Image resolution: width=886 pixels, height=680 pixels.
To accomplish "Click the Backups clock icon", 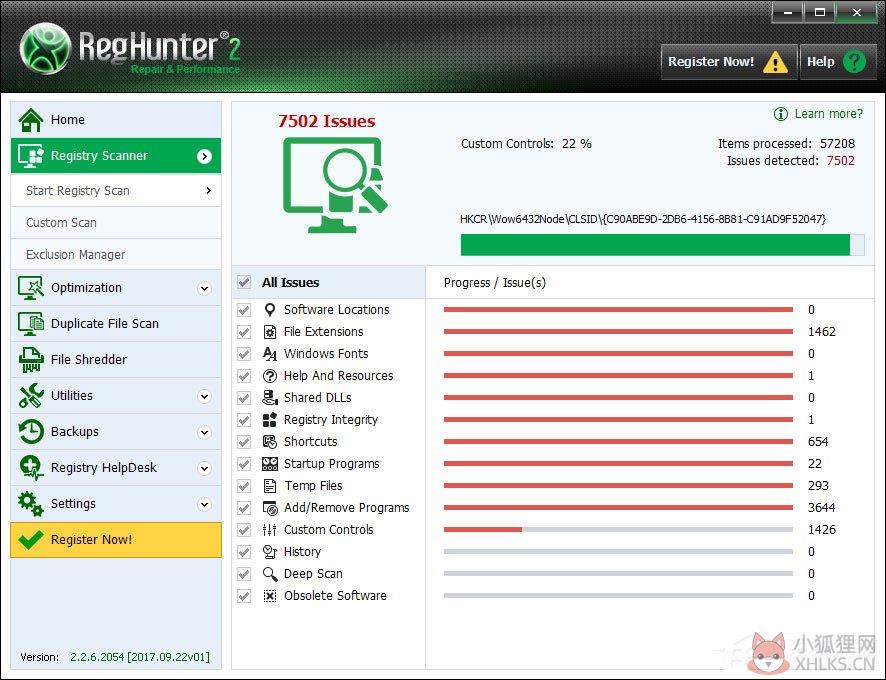I will [x=31, y=432].
